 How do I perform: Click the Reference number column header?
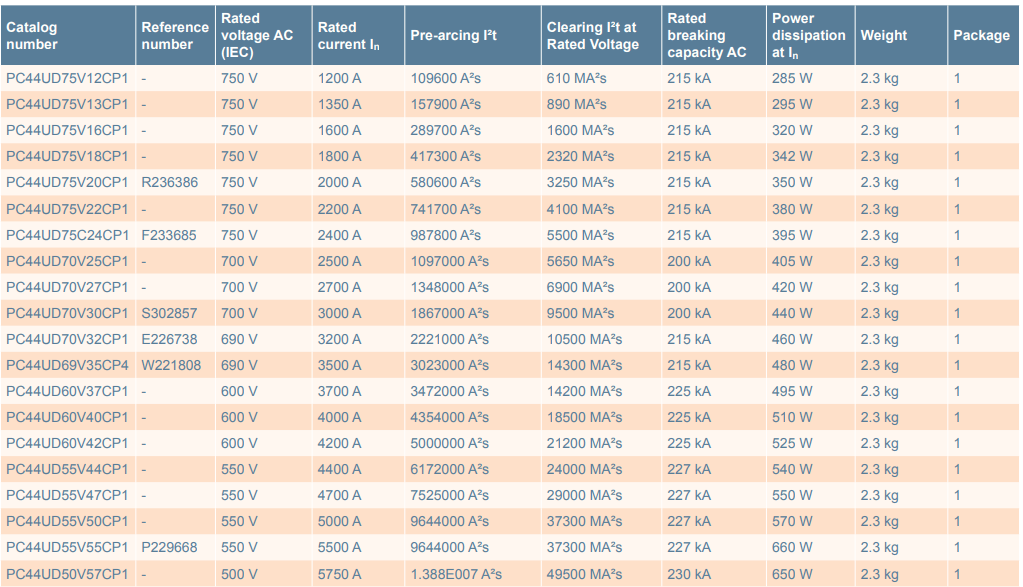coord(175,36)
